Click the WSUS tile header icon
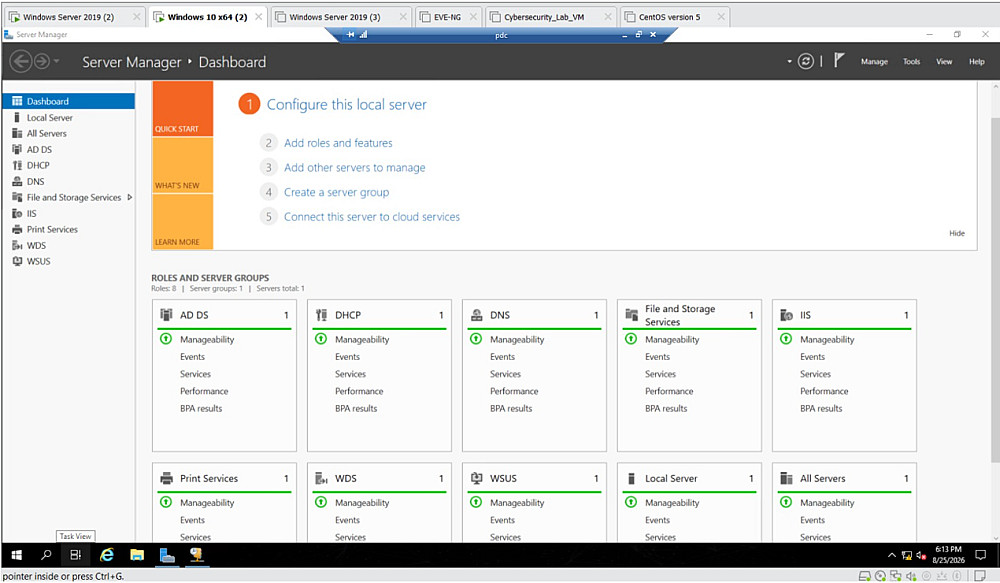Viewport: 1000px width, 583px height. coord(476,478)
